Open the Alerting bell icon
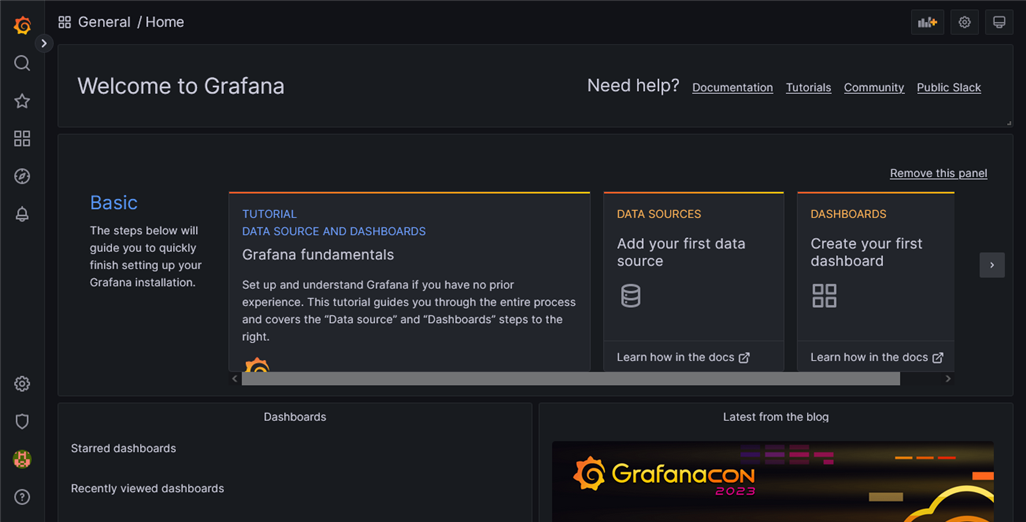This screenshot has height=522, width=1026. tap(22, 214)
